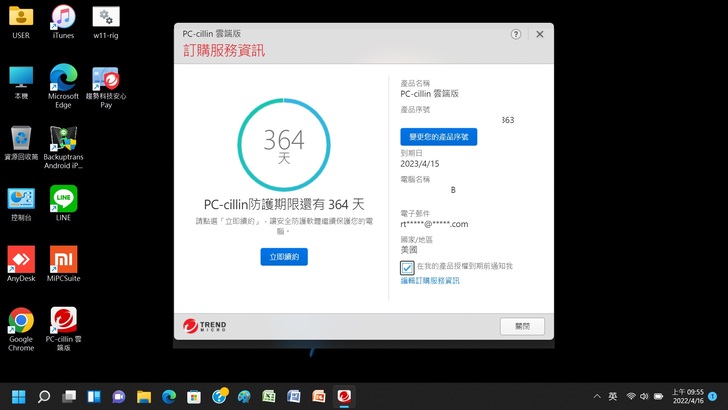Open the notification badge in the tray
This screenshot has height=410, width=728.
click(x=713, y=396)
